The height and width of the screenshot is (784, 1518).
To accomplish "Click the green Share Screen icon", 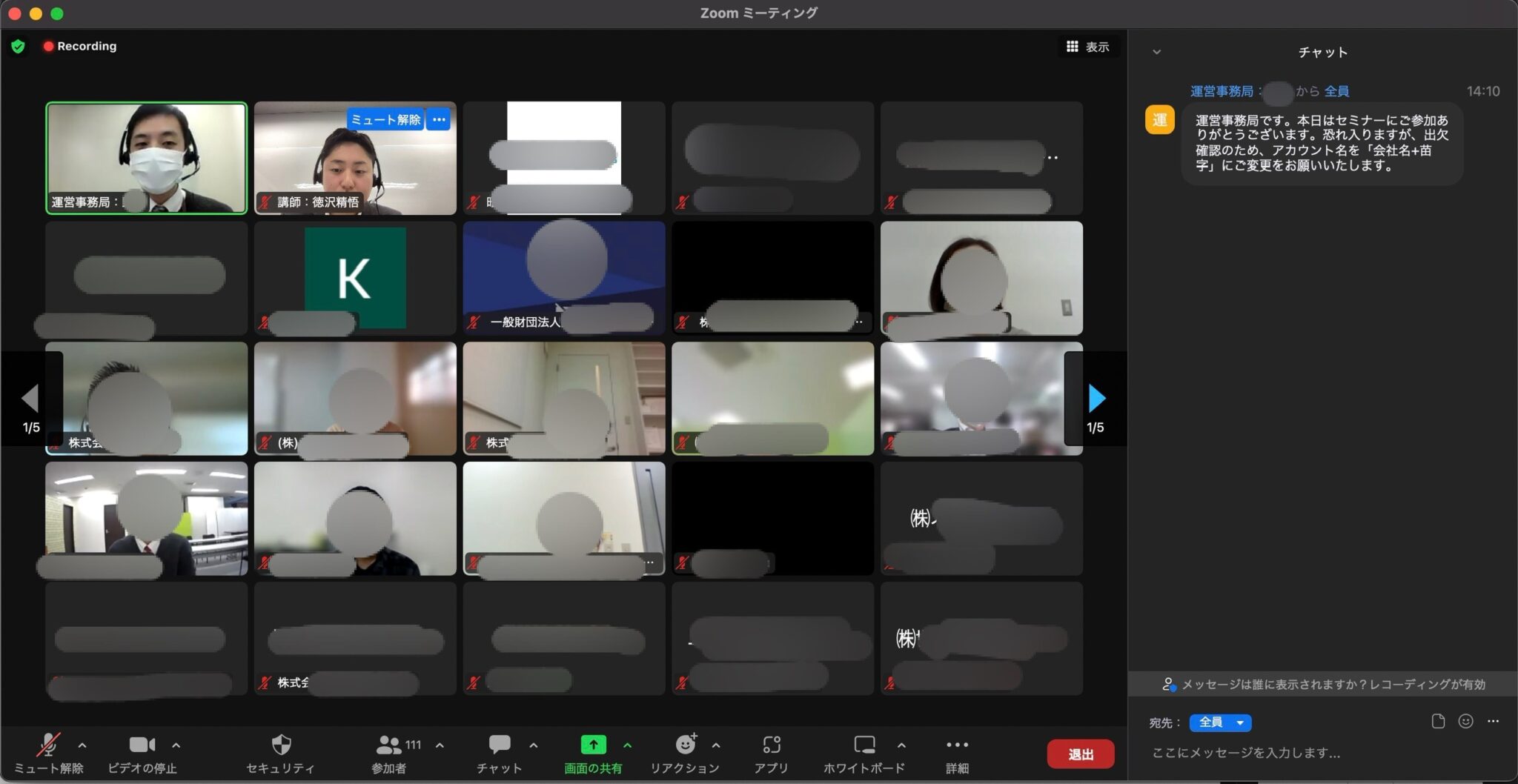I will [593, 744].
